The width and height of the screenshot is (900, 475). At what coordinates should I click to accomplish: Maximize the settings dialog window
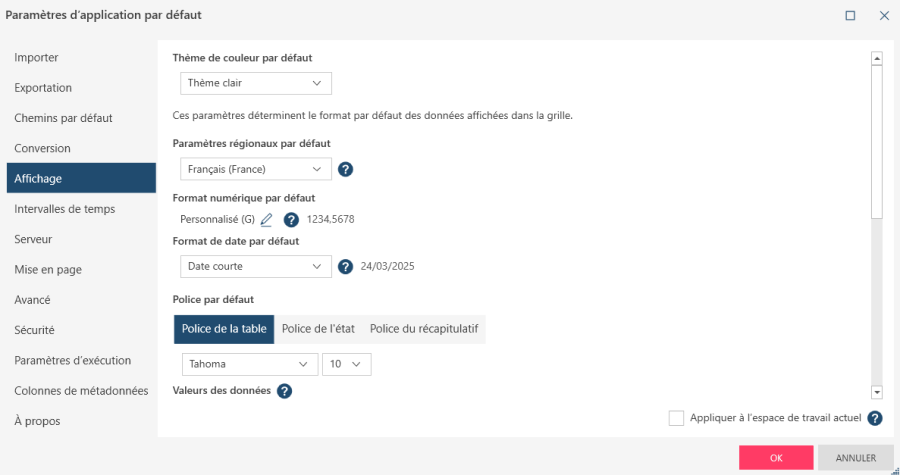point(850,15)
